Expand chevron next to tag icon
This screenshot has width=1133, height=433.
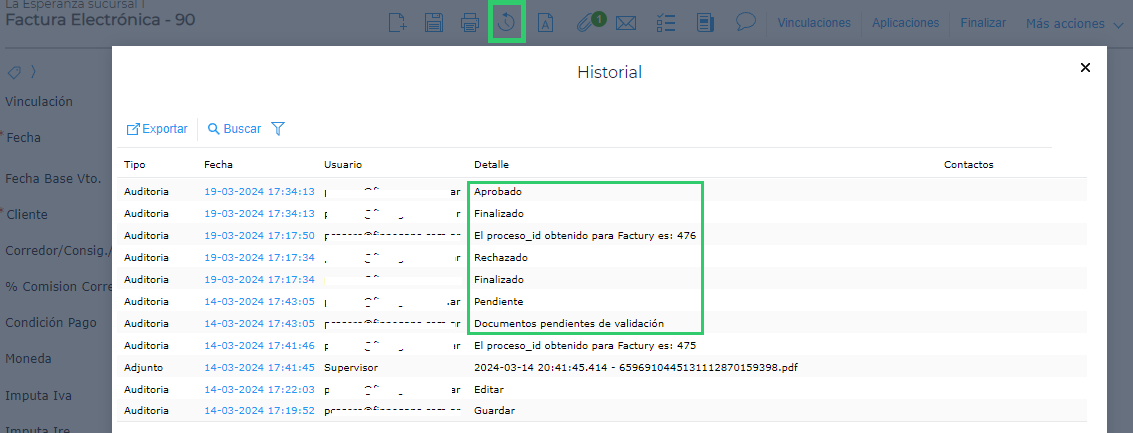33,72
